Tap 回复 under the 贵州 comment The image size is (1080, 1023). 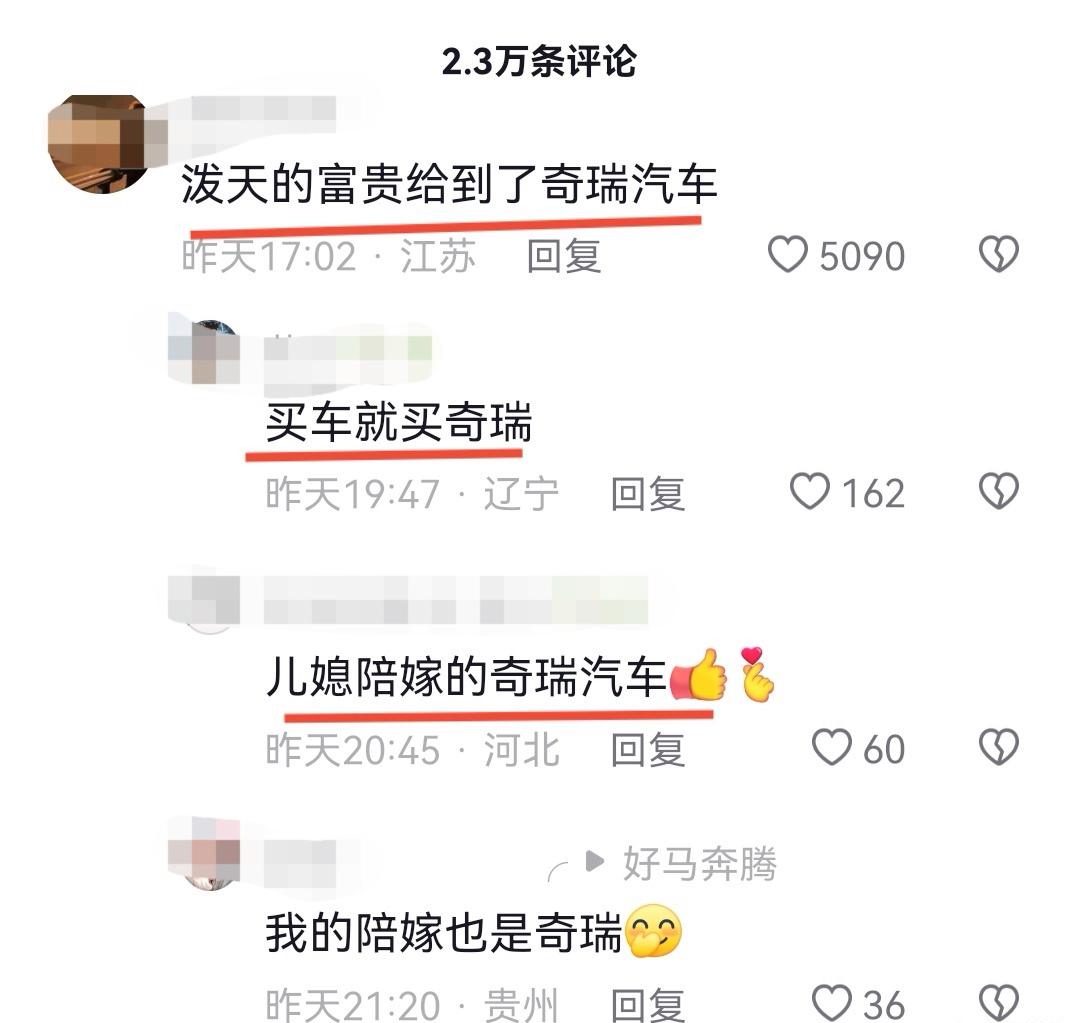(x=647, y=1004)
